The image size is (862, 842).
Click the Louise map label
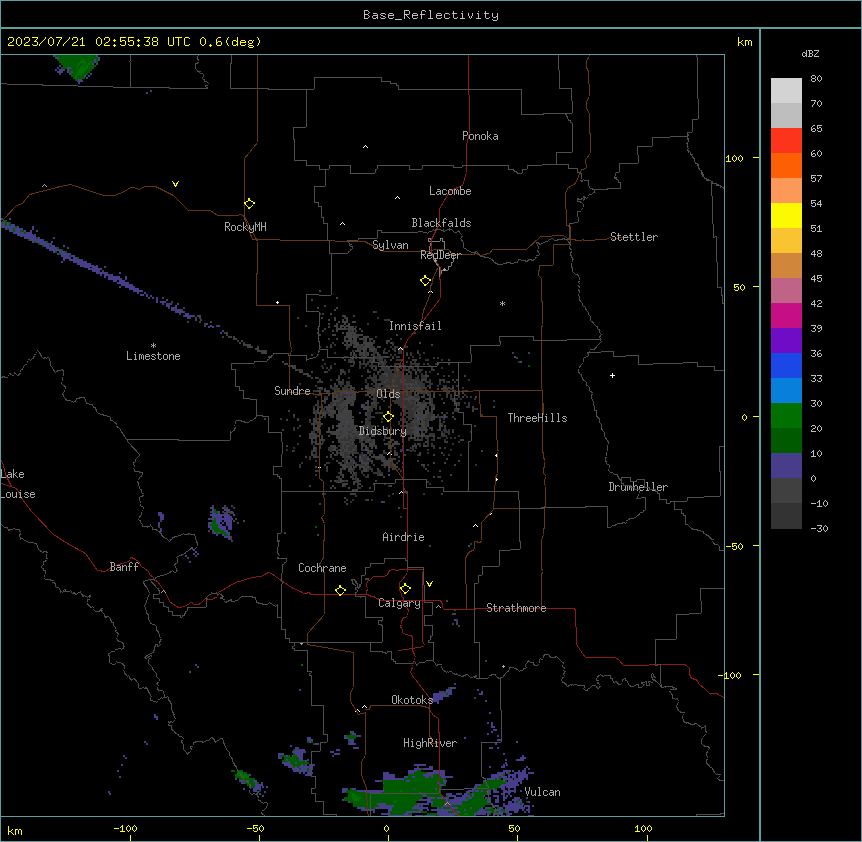click(18, 494)
